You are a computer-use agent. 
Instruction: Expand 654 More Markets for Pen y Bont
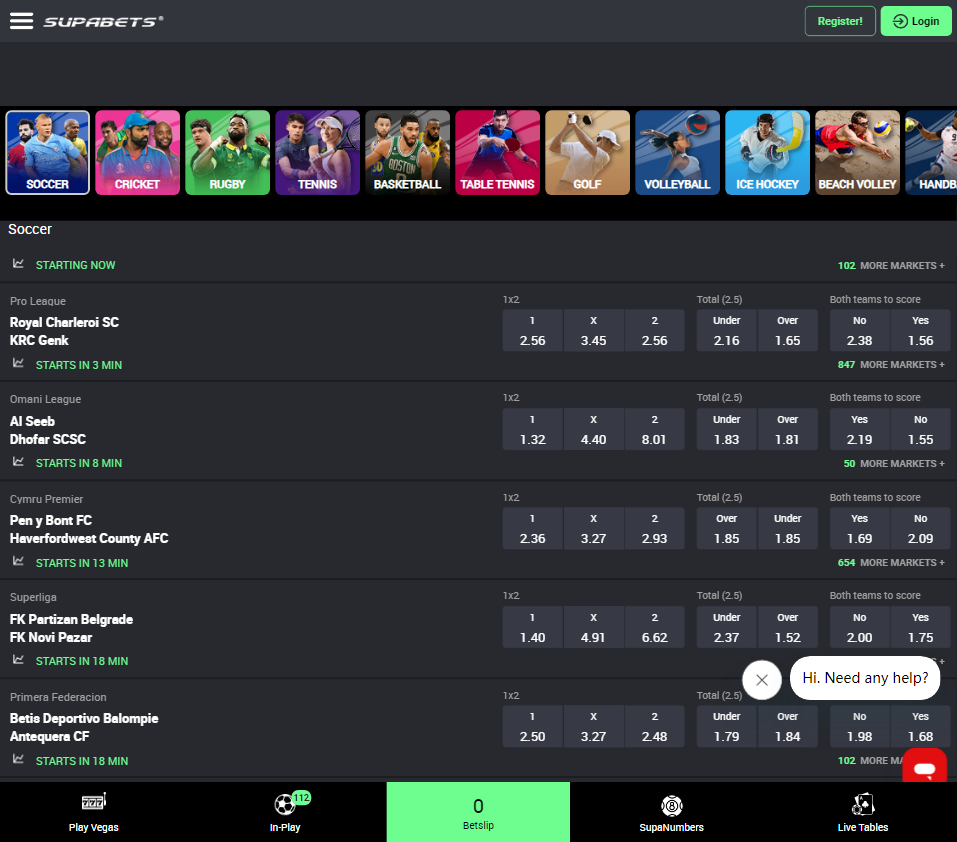(891, 563)
